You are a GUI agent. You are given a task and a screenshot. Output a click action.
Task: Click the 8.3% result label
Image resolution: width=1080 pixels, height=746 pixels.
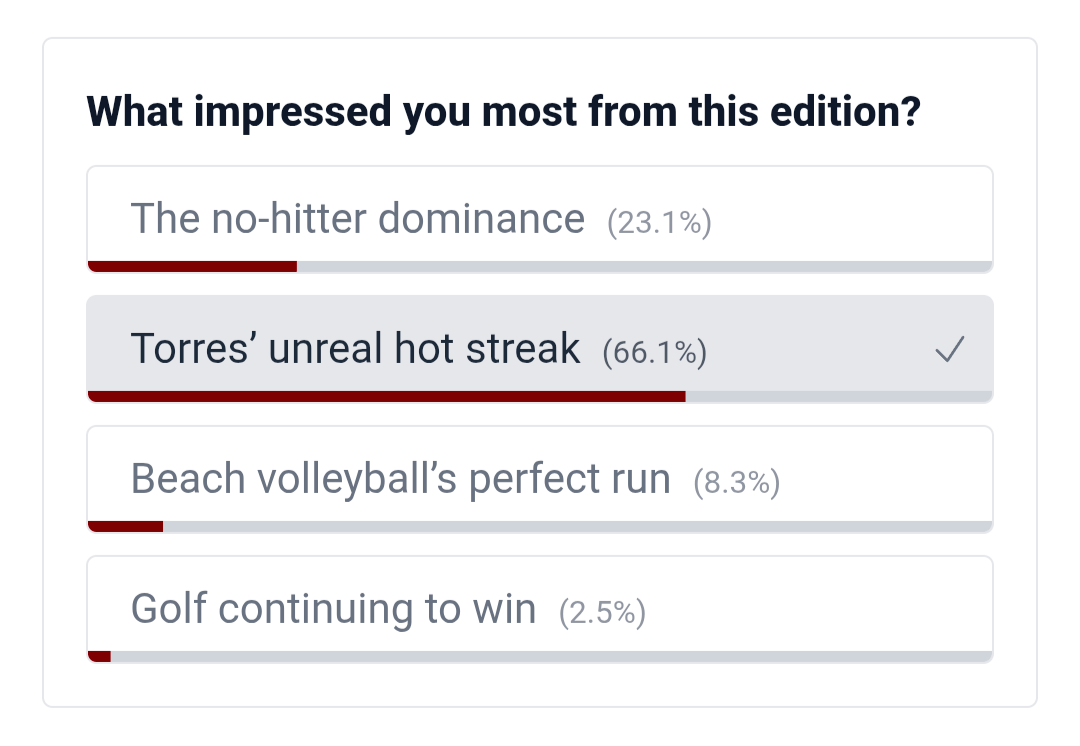click(x=736, y=482)
